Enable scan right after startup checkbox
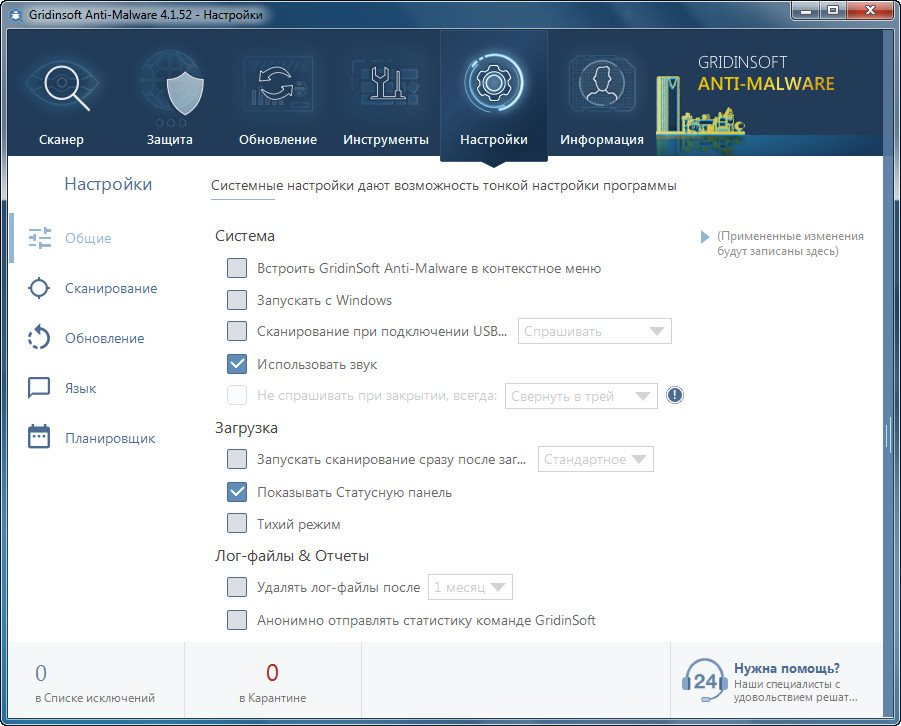Viewport: 901px width, 726px height. click(237, 459)
